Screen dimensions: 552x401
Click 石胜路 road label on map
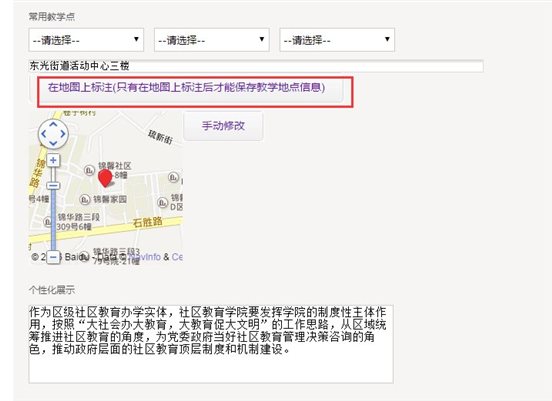point(148,223)
